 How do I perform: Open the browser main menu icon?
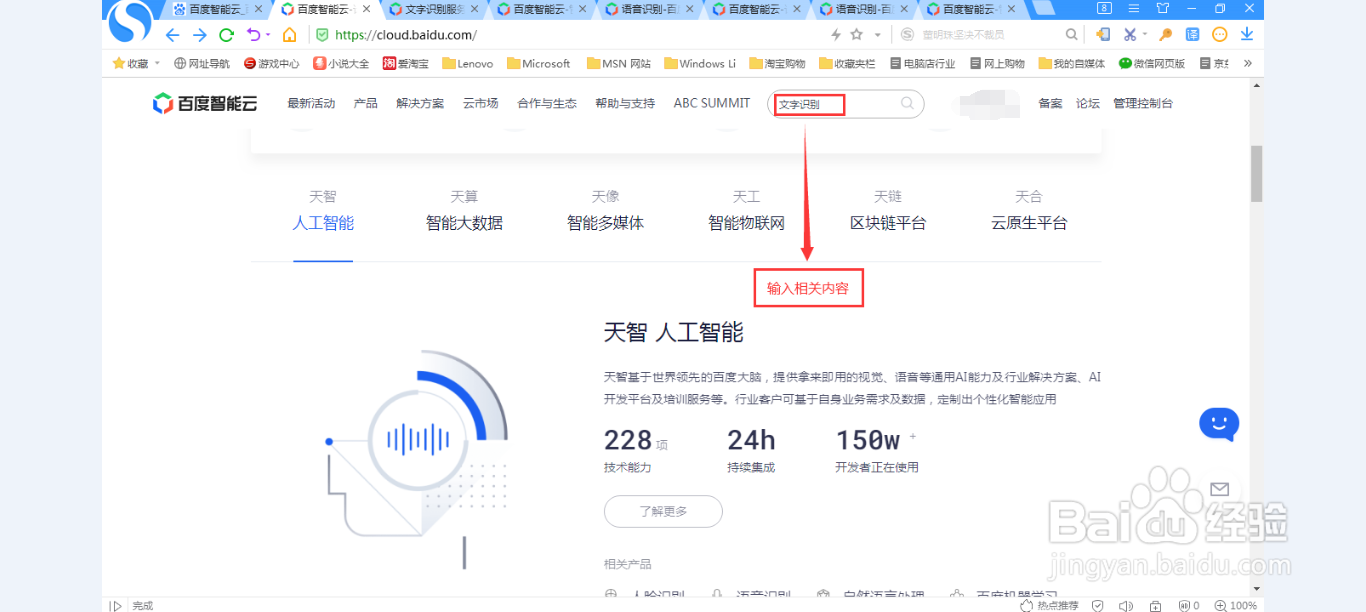coord(1132,8)
